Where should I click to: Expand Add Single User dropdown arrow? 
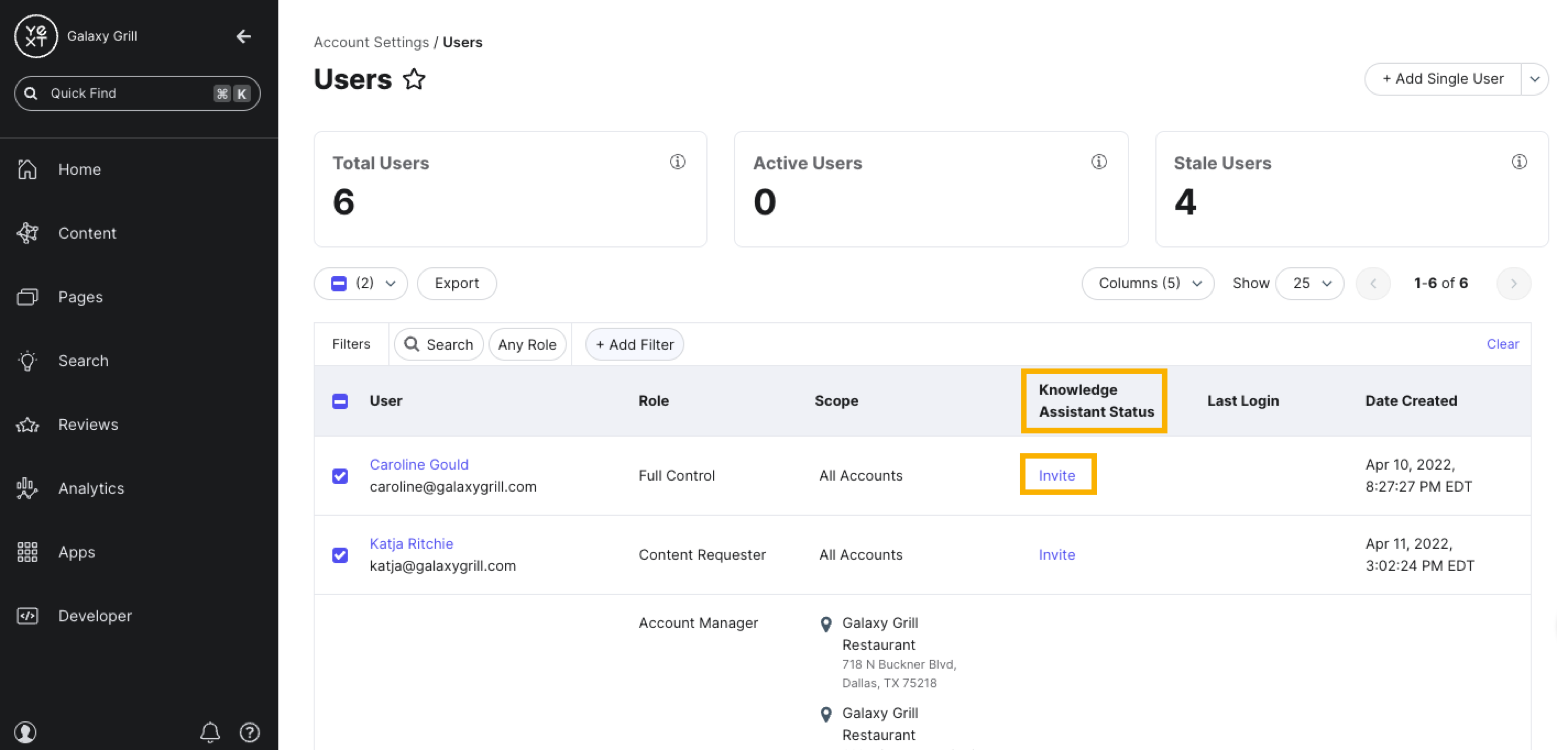coord(1535,79)
